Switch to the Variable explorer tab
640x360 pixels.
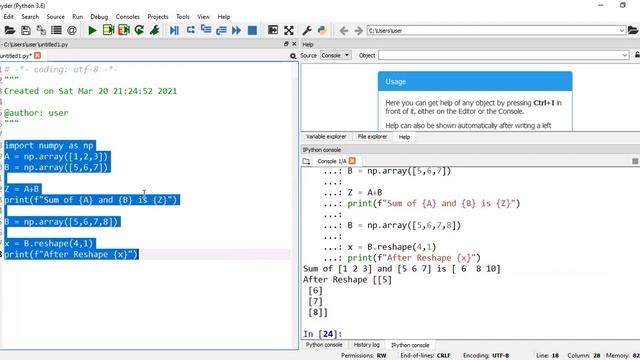326,137
